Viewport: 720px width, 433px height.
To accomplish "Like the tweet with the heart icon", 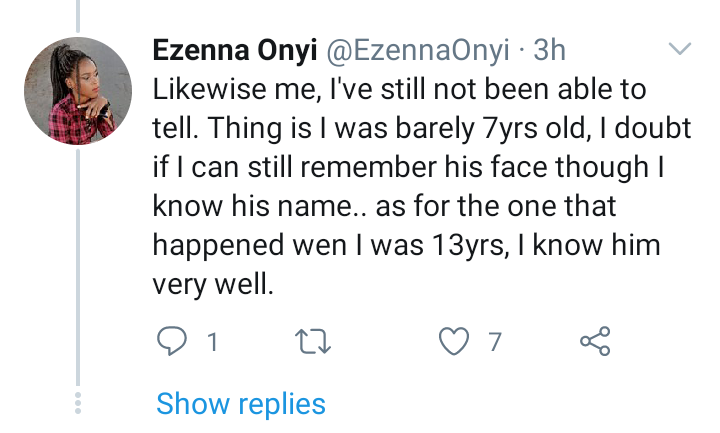I will click(x=455, y=342).
